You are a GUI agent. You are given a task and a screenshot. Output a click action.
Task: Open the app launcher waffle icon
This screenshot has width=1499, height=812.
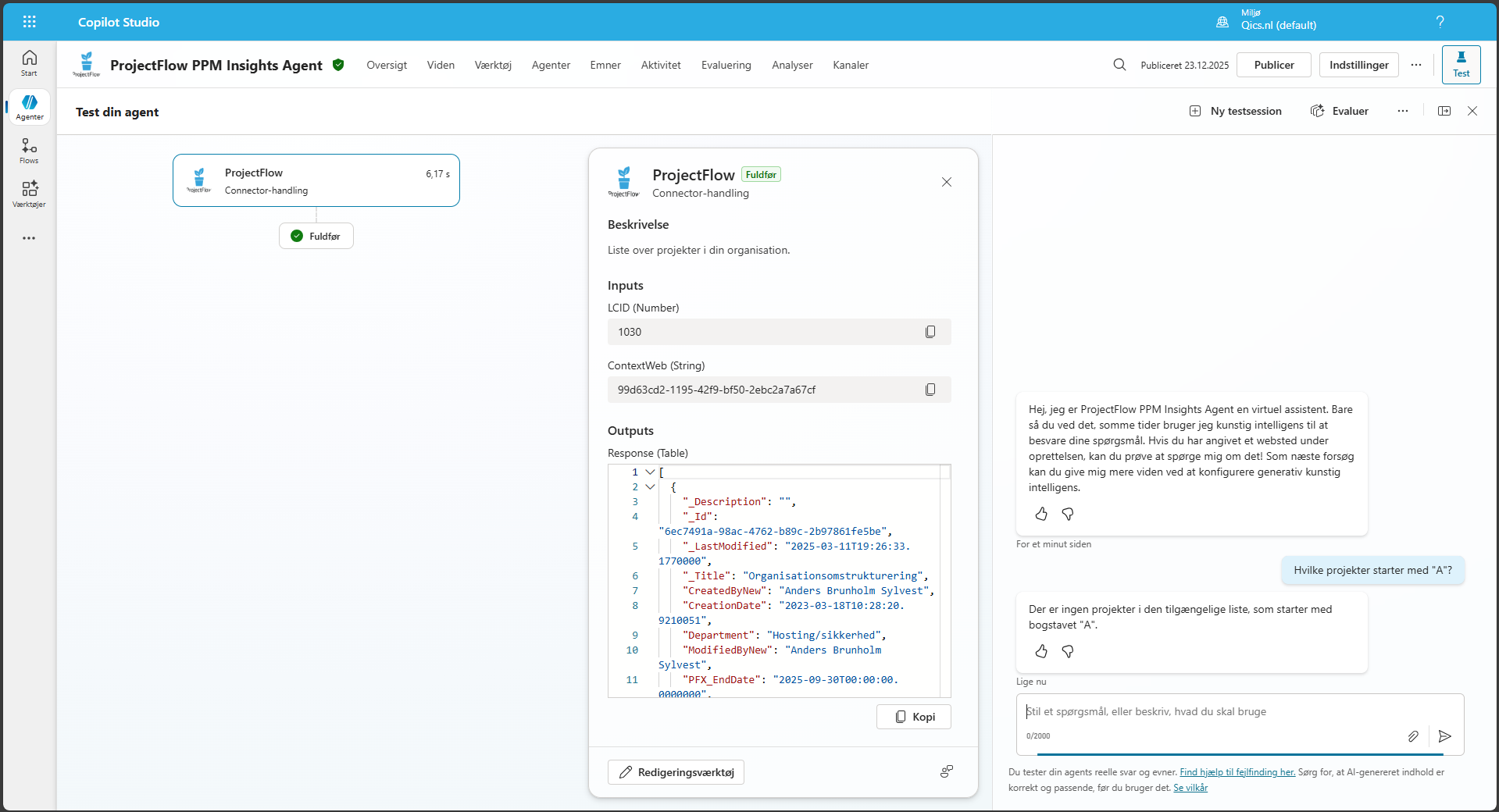(30, 22)
